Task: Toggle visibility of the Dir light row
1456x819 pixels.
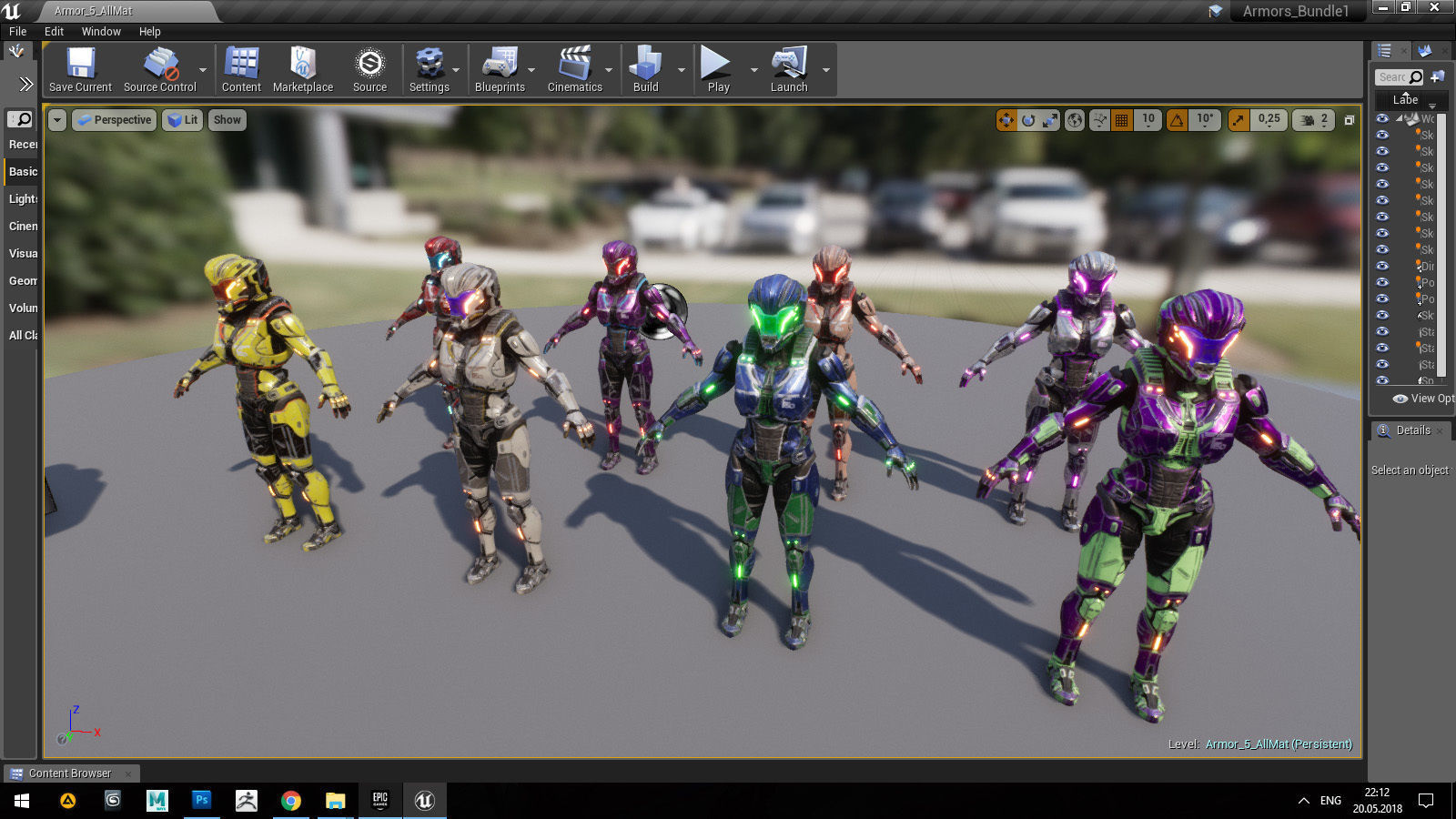Action: pos(1382,266)
